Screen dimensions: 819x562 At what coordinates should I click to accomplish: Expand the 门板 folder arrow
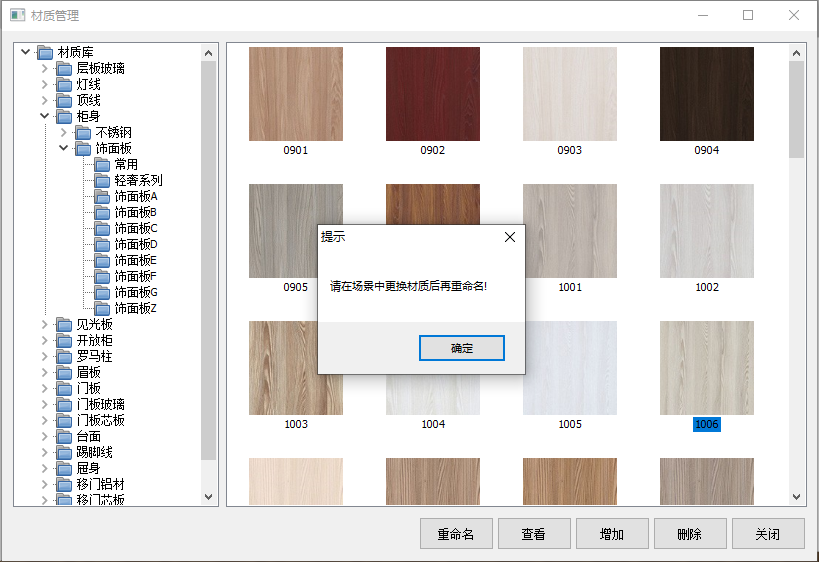click(44, 389)
